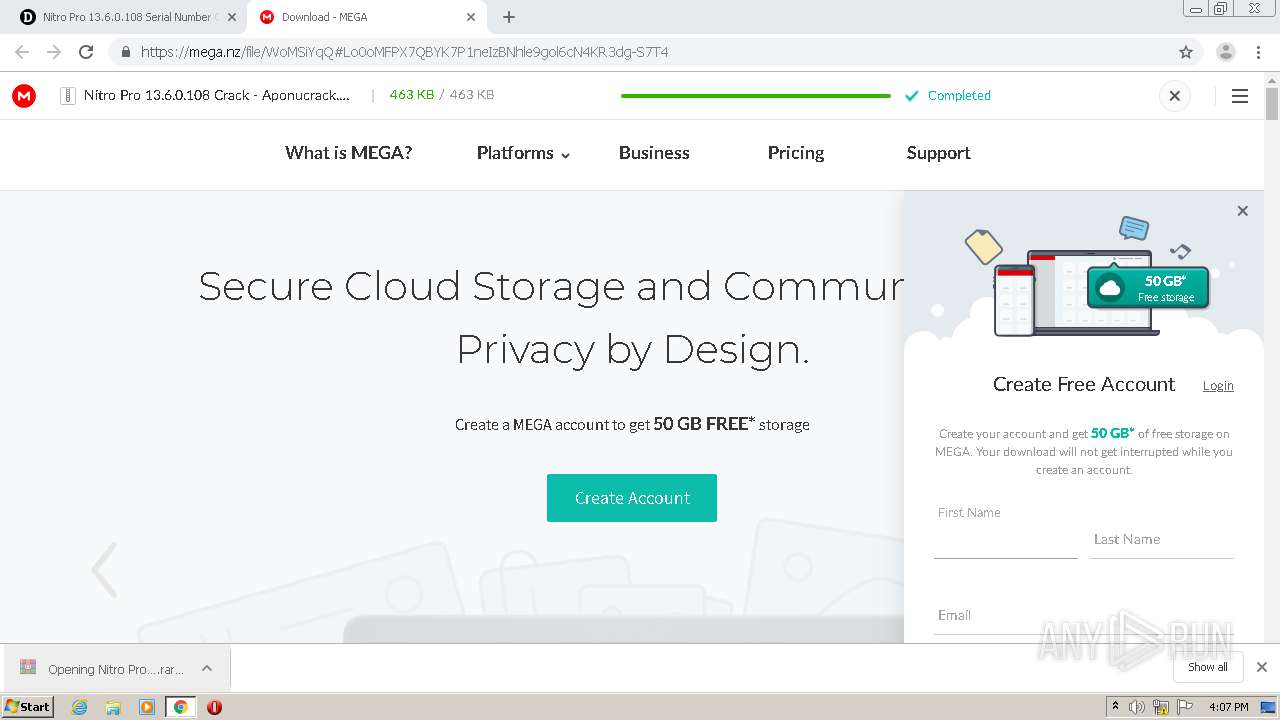
Task: Expand download item options chevron
Action: (x=207, y=668)
